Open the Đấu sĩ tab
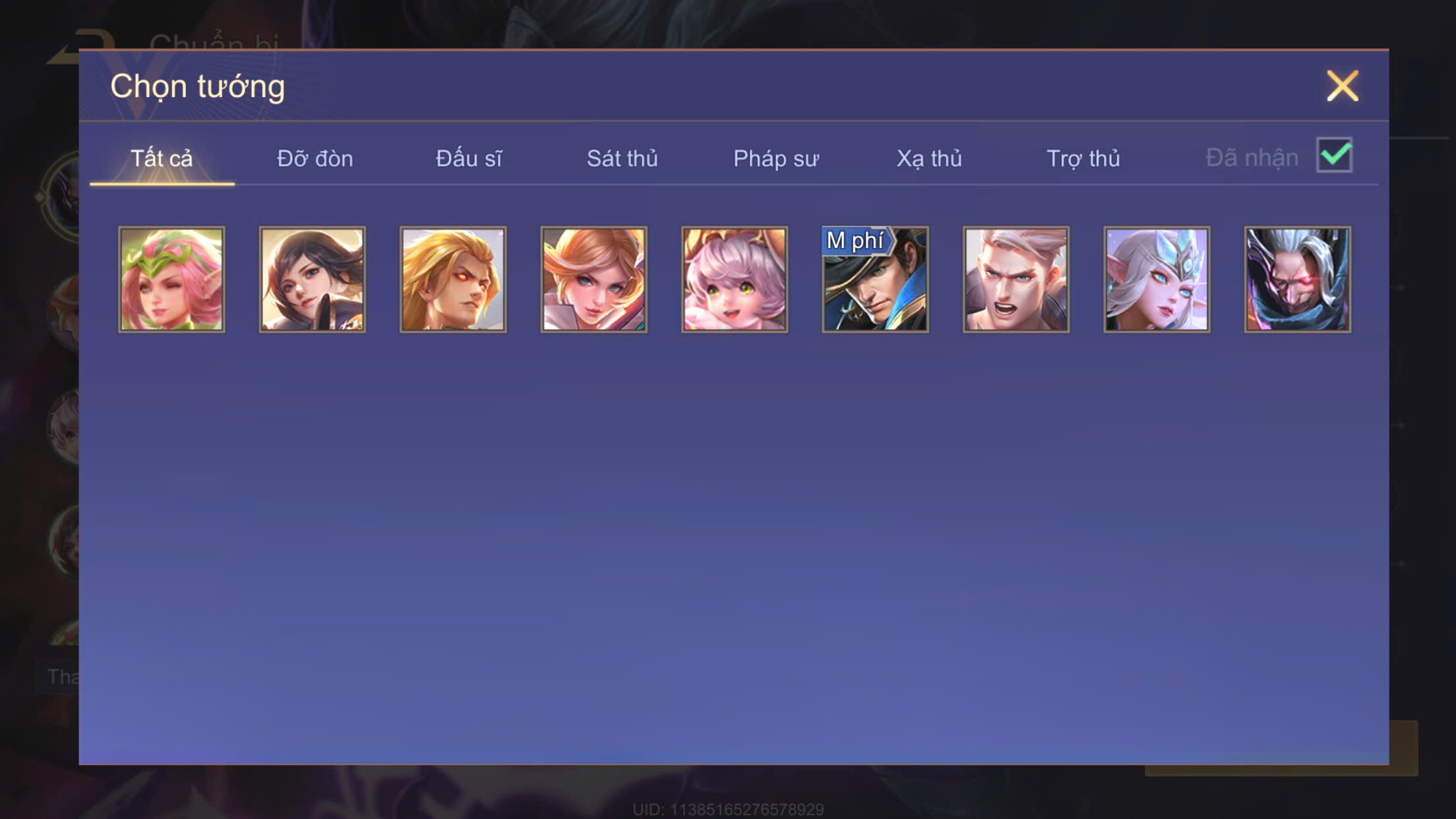Viewport: 1456px width, 819px height. (469, 158)
